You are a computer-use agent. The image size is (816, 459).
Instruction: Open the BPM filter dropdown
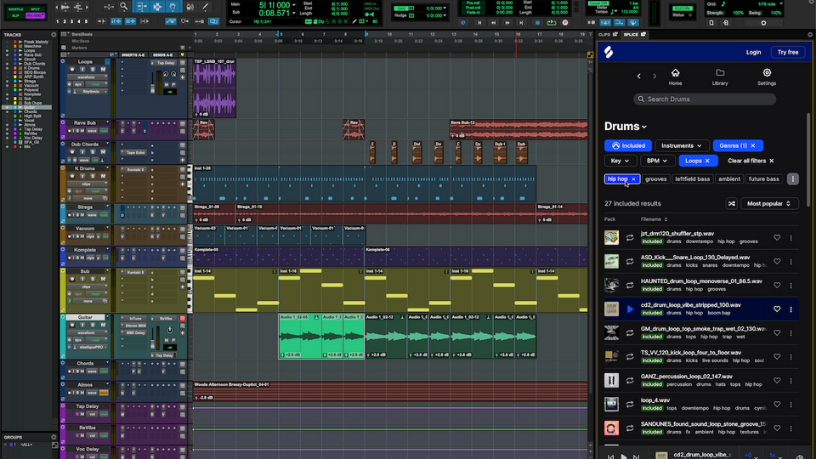(657, 161)
